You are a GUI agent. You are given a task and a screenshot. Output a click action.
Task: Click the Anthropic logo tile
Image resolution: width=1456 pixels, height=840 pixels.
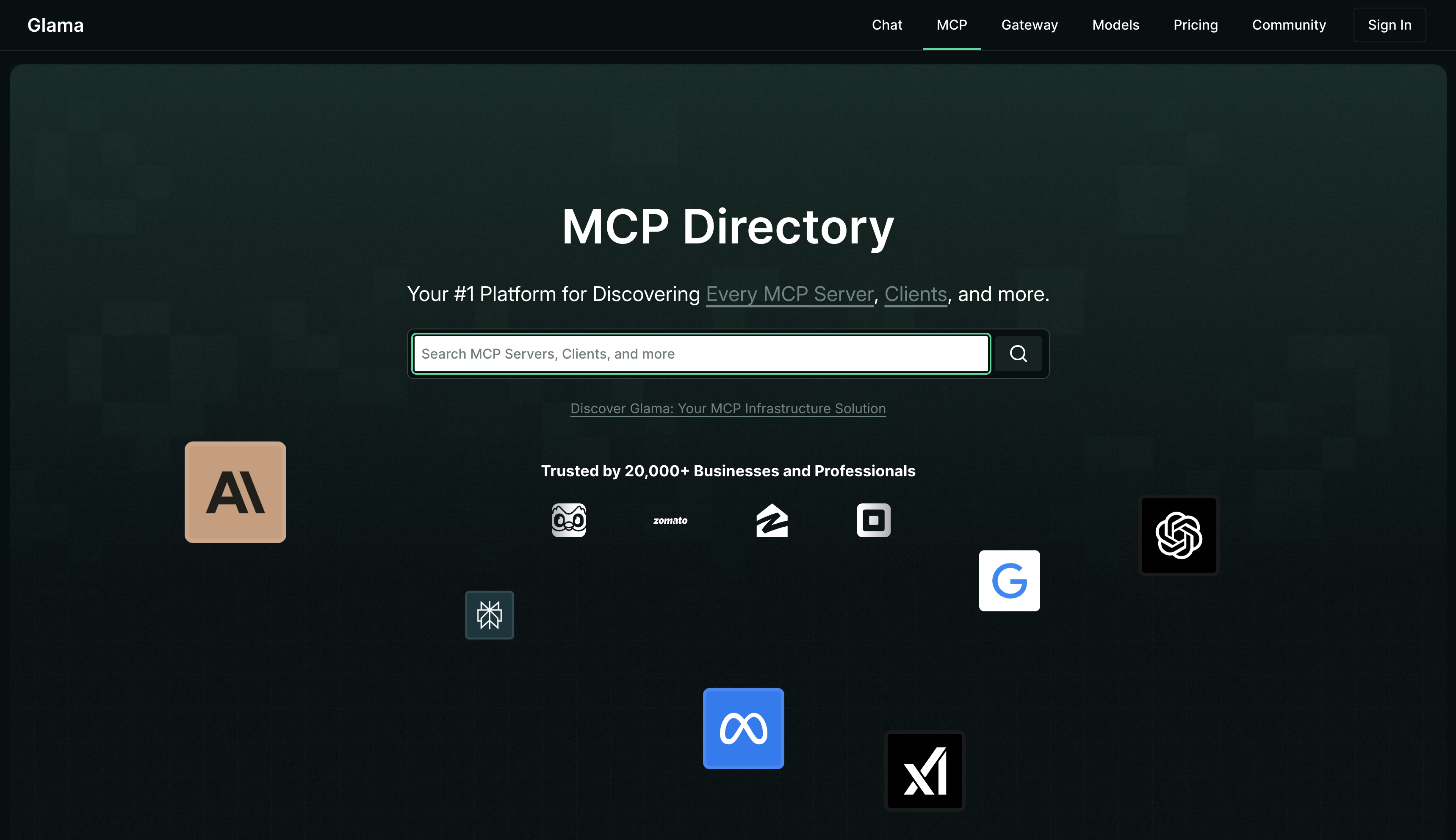(x=235, y=492)
